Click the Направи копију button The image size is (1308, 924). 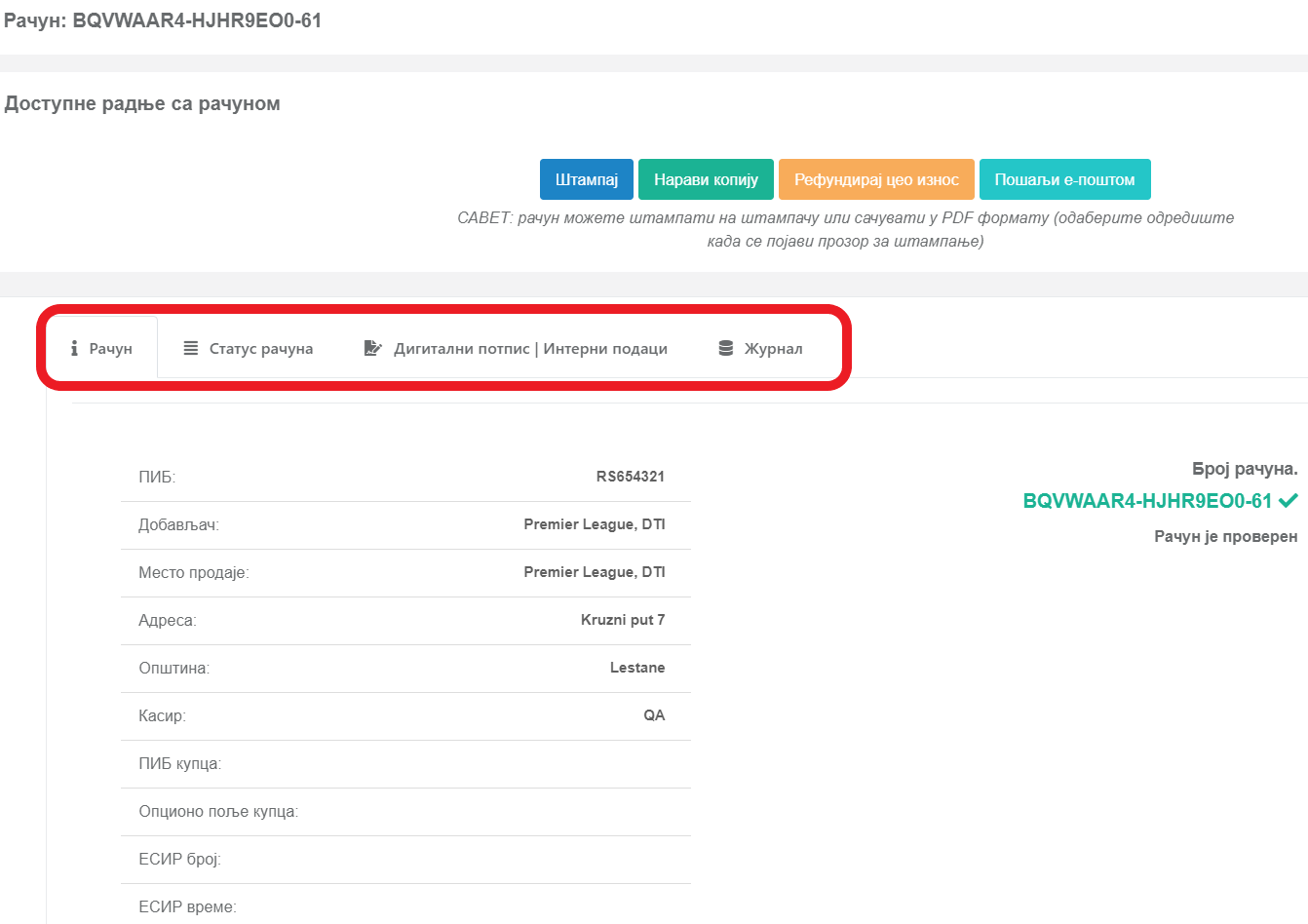point(706,179)
